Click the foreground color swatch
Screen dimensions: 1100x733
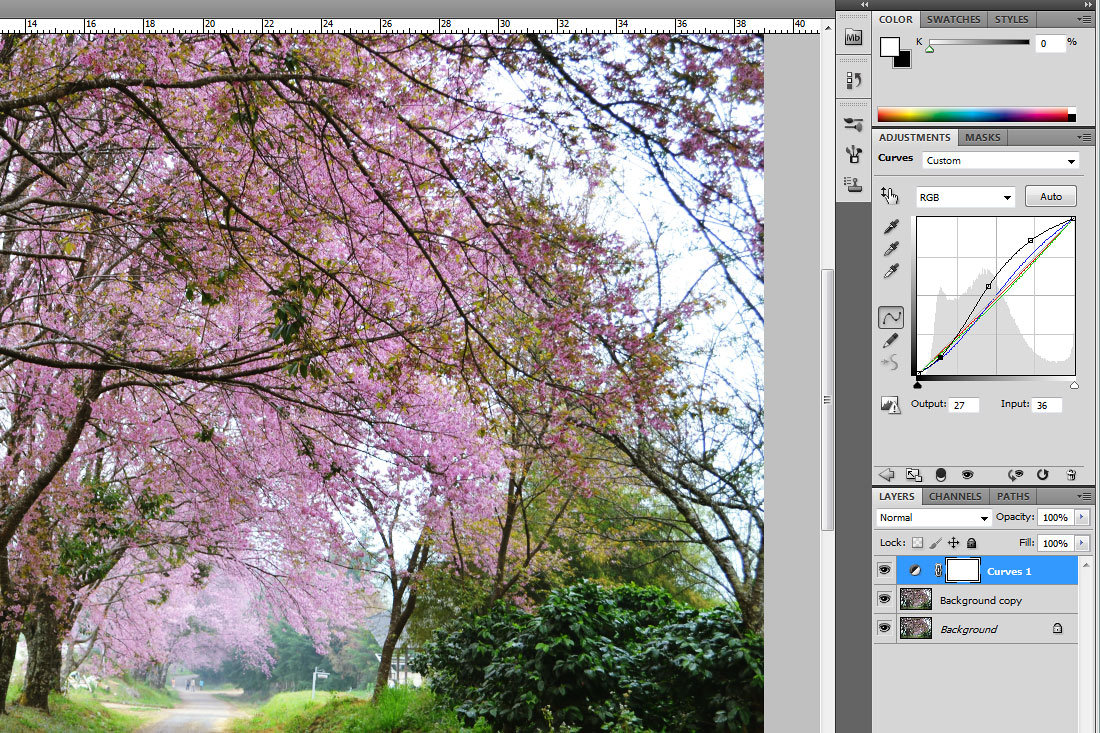(x=889, y=46)
